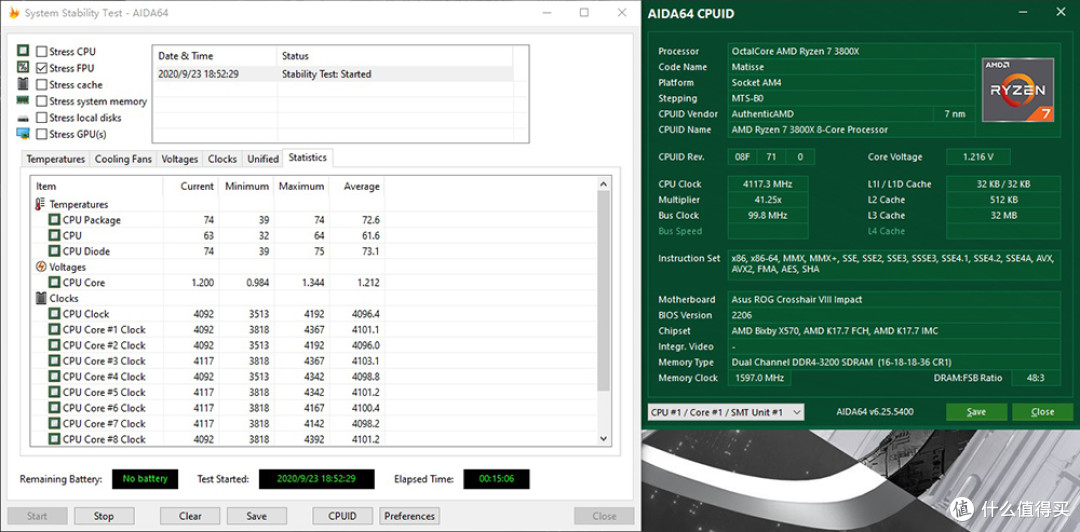
Task: Click the green icon beside CPU Core #1 Clock
Action: 54,329
